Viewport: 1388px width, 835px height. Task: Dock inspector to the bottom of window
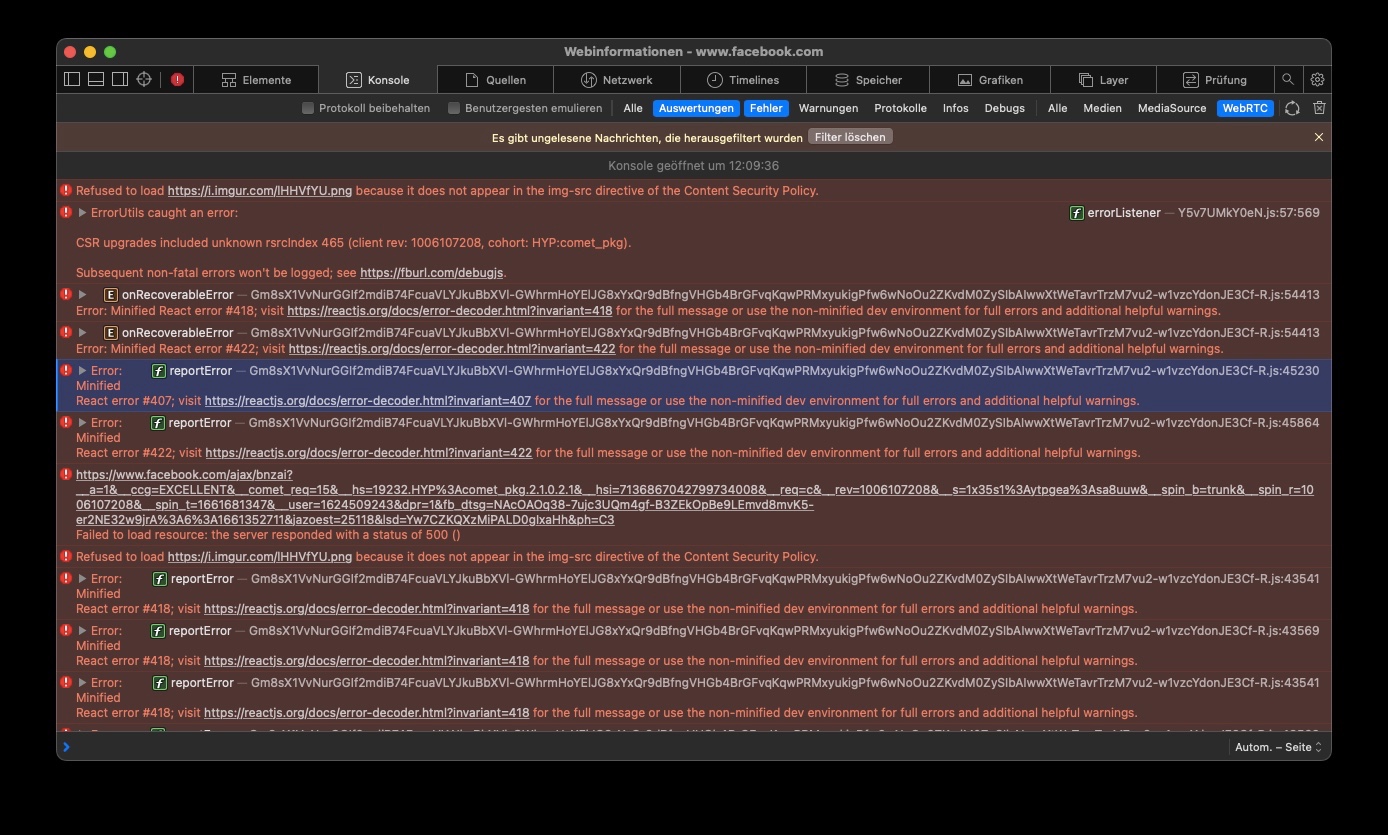[x=96, y=80]
